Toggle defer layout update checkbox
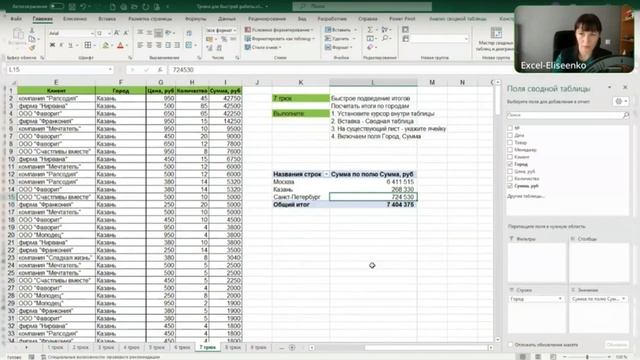640x360 pixels. (x=511, y=345)
